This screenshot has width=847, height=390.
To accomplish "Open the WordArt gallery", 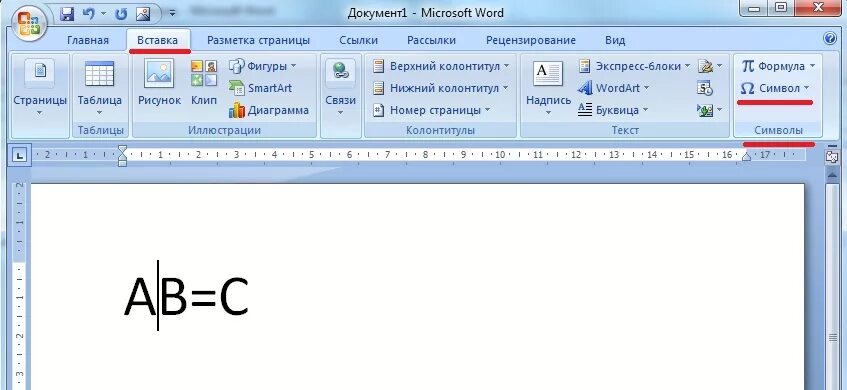I will click(614, 88).
